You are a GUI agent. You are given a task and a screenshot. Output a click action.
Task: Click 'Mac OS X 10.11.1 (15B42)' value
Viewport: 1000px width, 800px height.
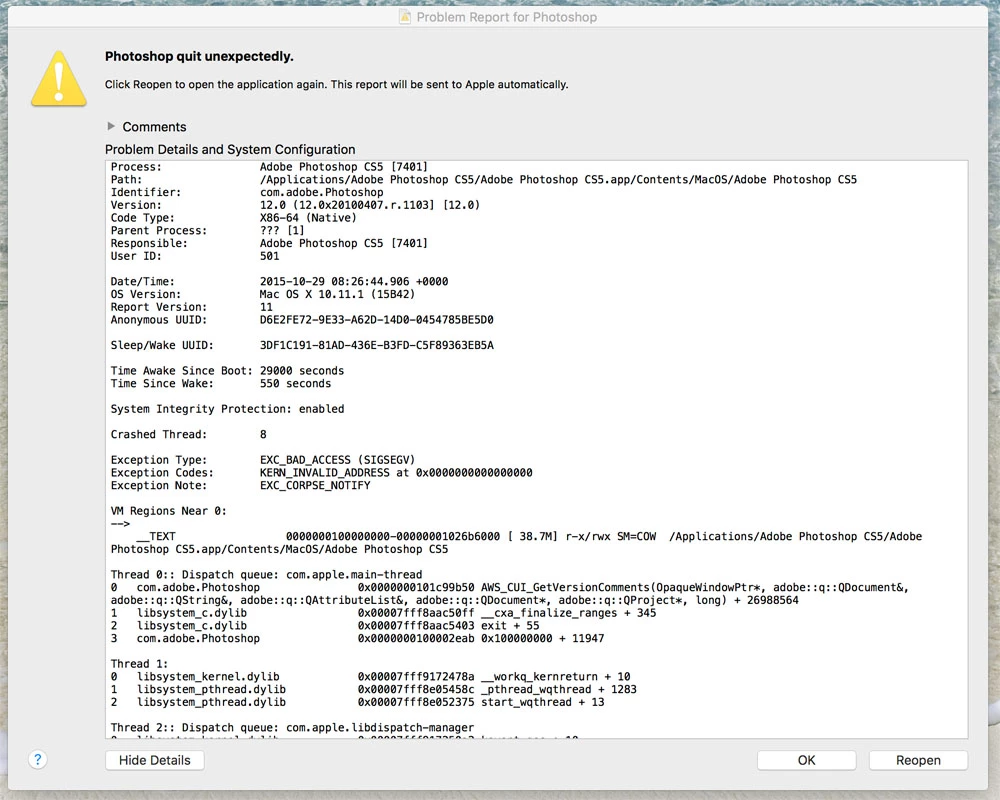click(x=337, y=295)
